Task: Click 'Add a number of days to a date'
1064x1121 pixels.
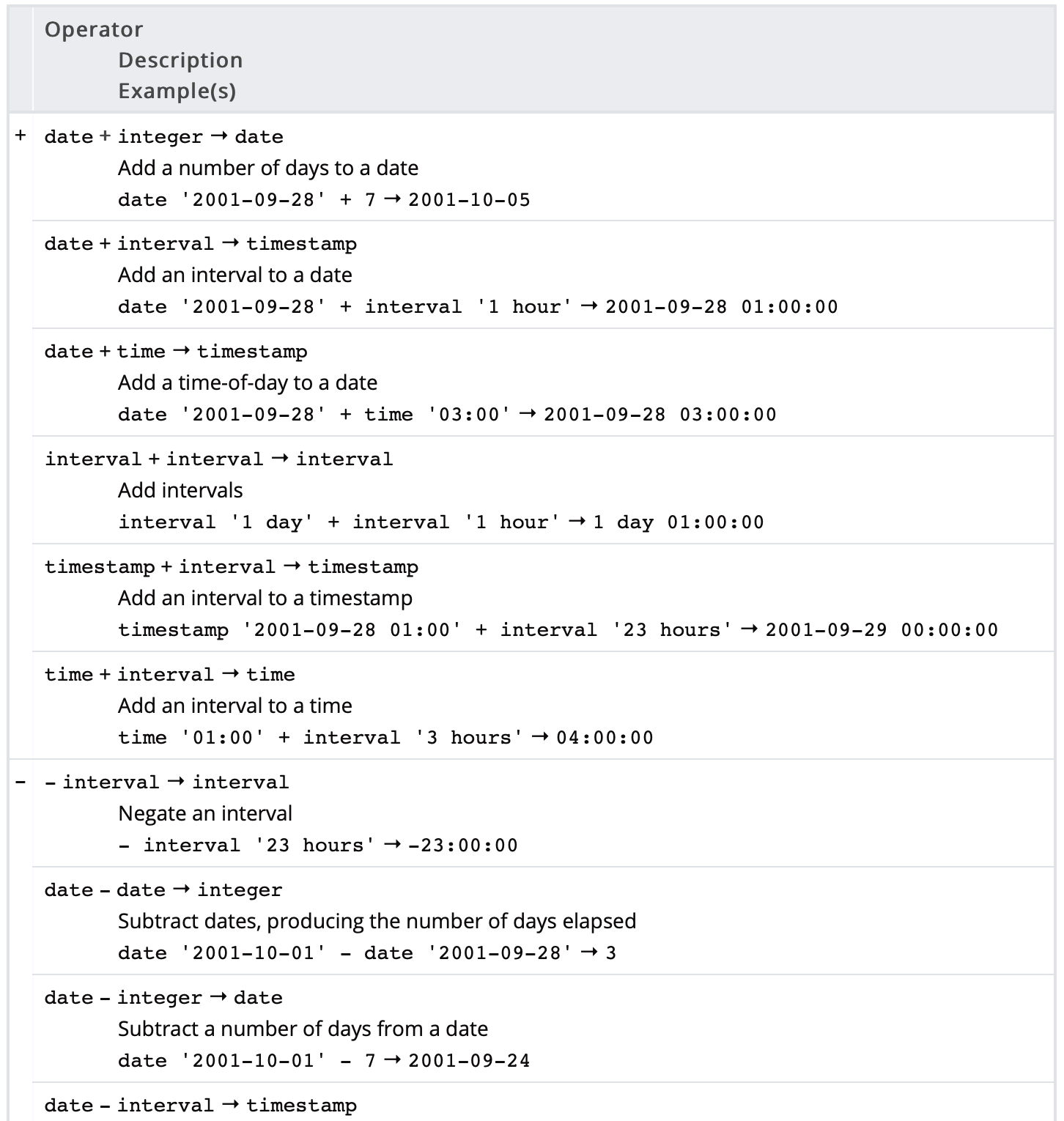Action: pyautogui.click(x=268, y=168)
